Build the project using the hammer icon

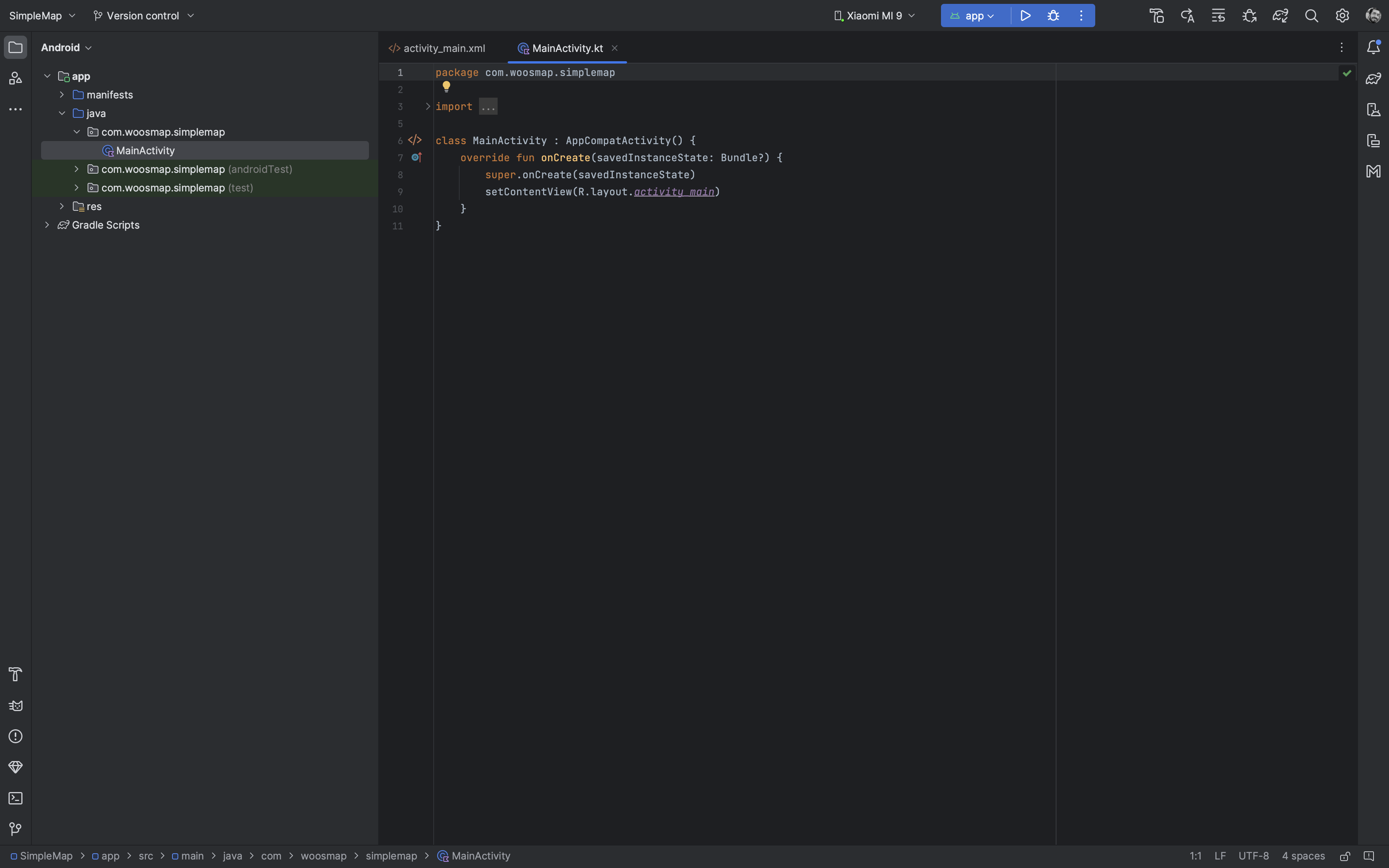1156,15
